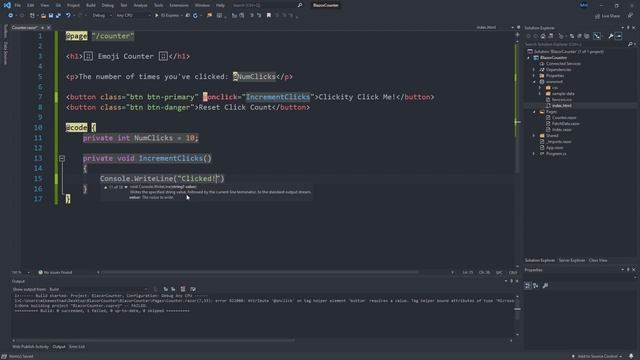The height and width of the screenshot is (360, 640).
Task: Click Add to Source Control in status bar
Action: 597,356
